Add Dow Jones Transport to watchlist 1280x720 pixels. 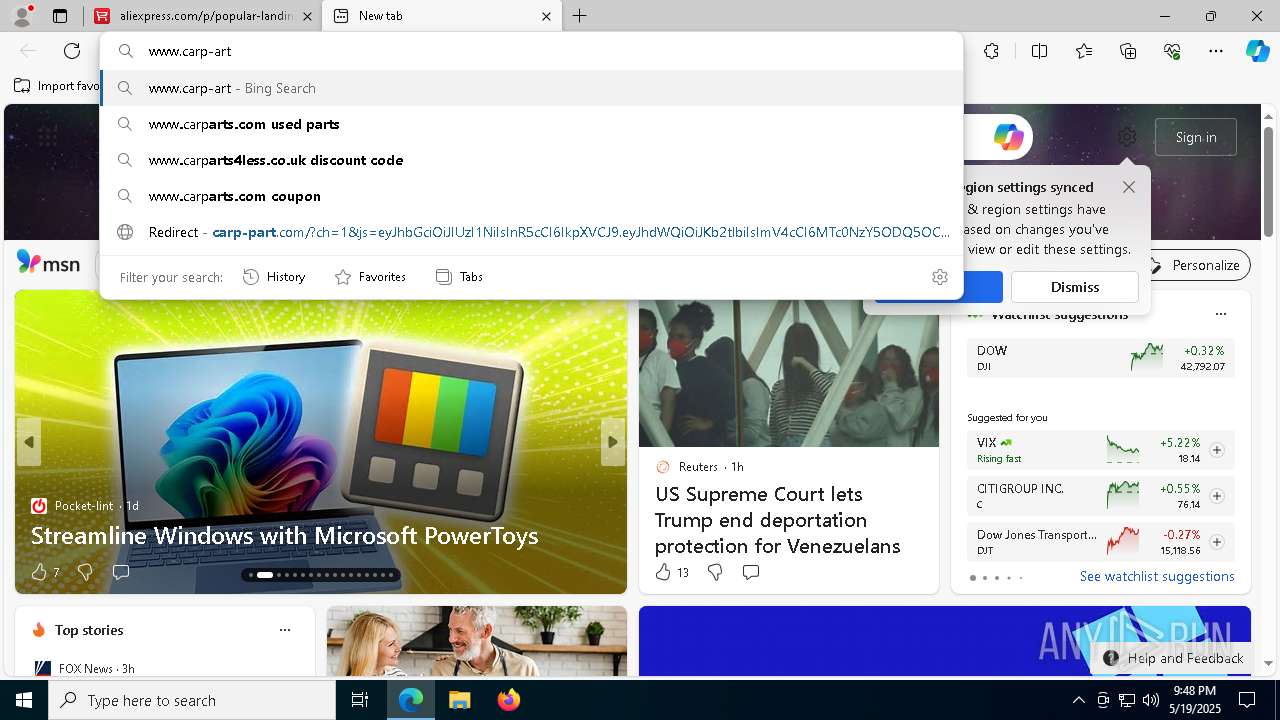coord(1217,542)
